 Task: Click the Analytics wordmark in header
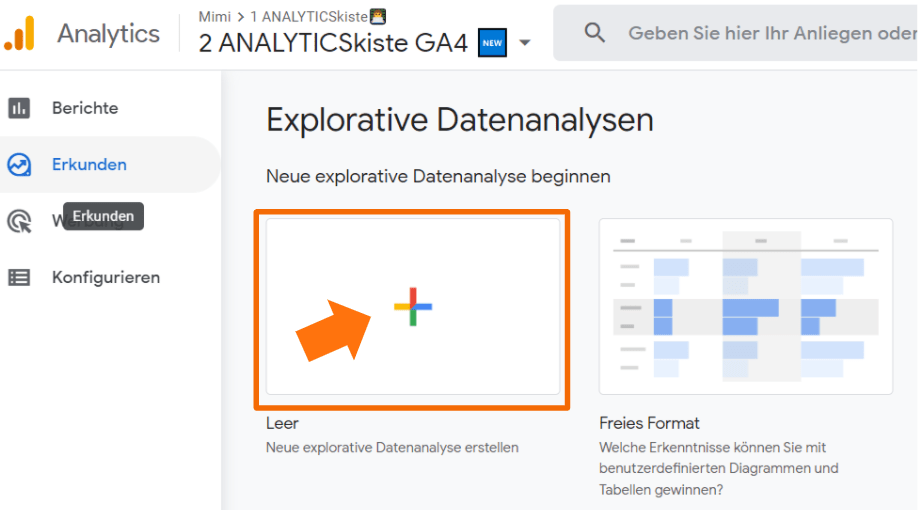[108, 34]
